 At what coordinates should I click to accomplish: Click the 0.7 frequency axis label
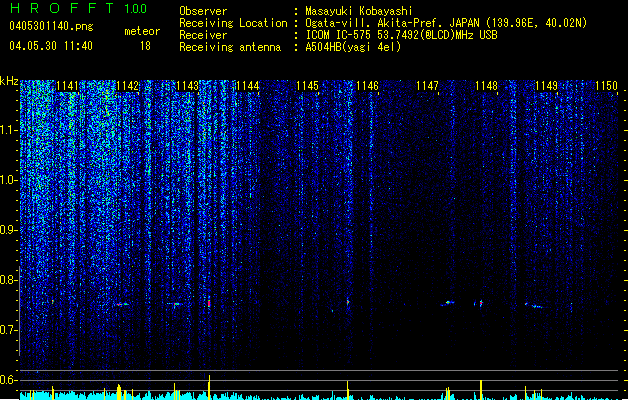[x=9, y=330]
